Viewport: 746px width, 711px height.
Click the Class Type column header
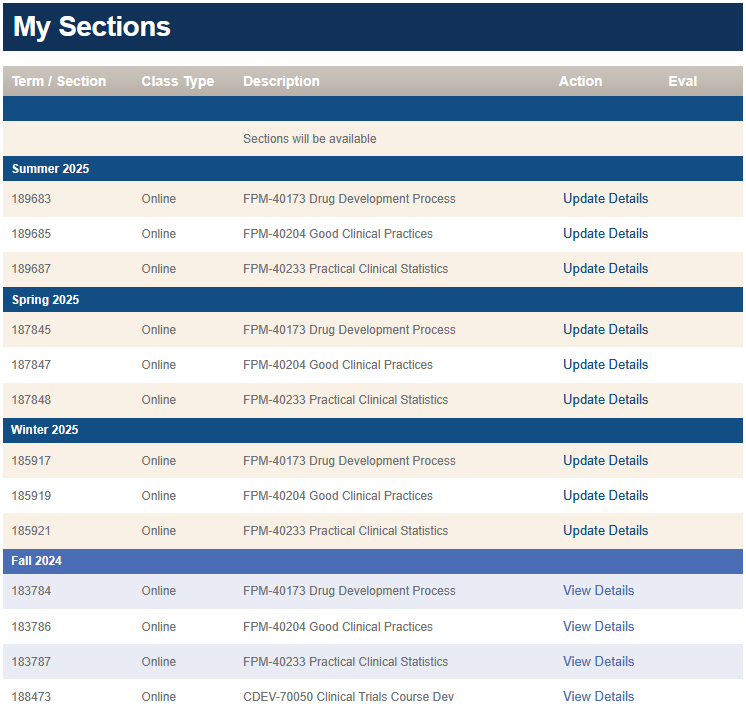click(x=178, y=81)
